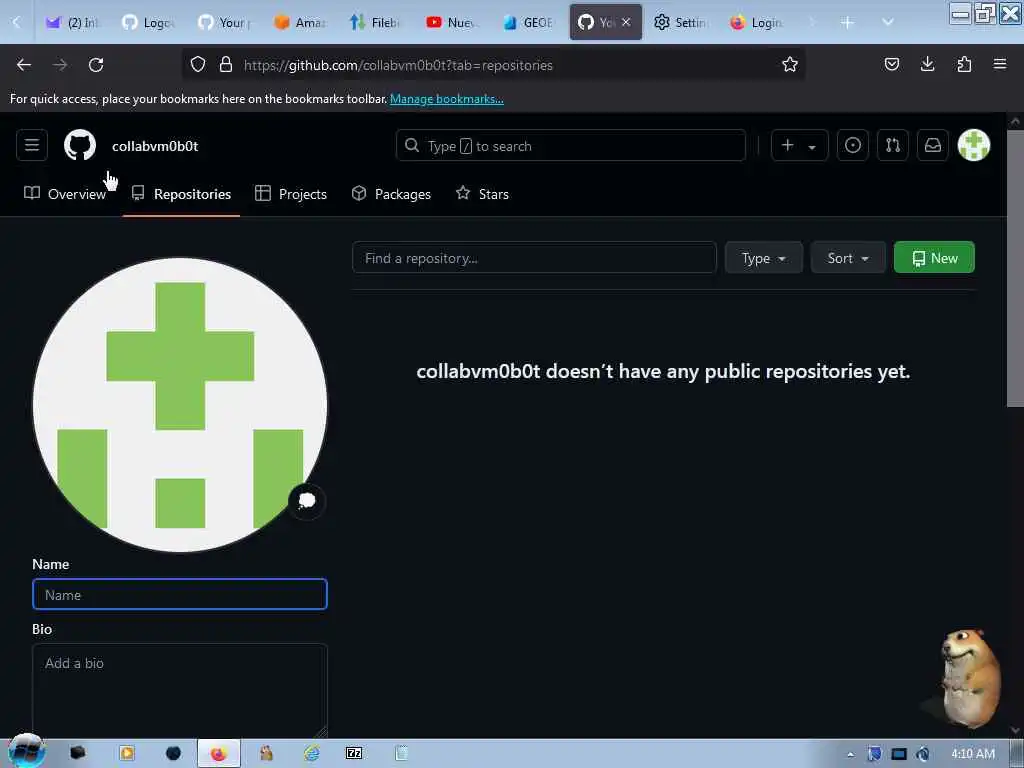Click the GitHub Octocat logo
The image size is (1024, 768).
coord(80,145)
